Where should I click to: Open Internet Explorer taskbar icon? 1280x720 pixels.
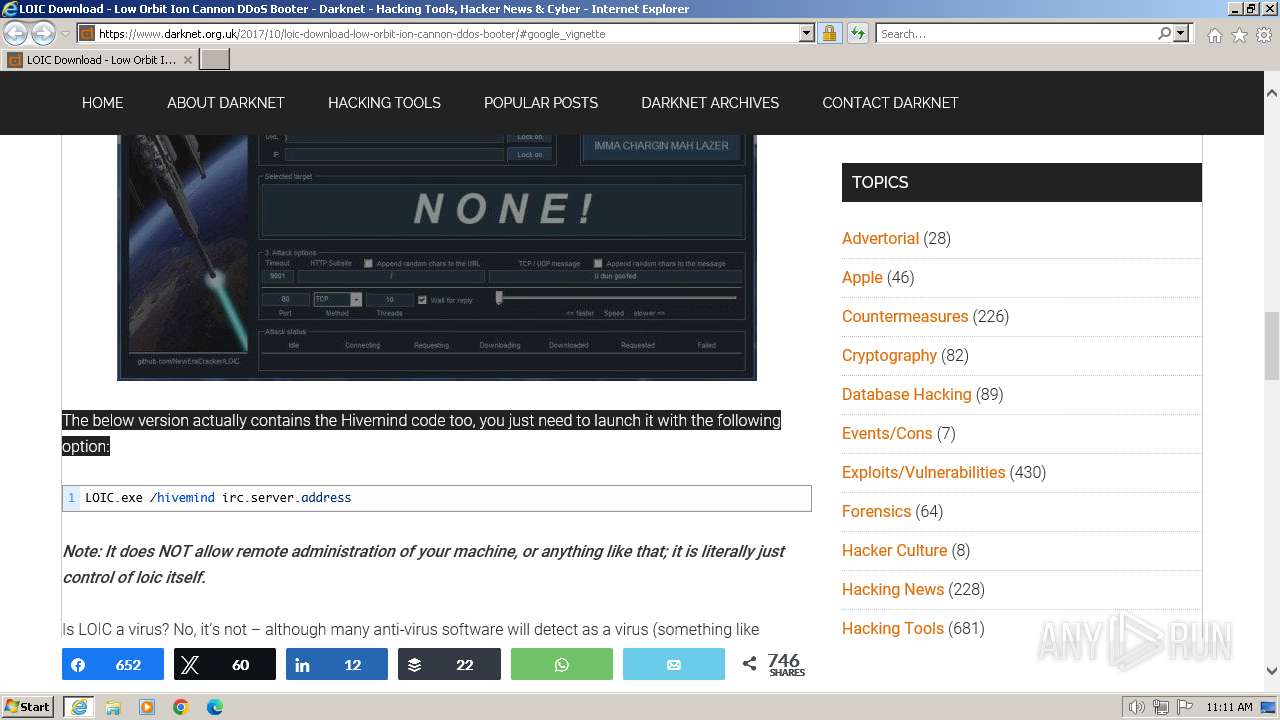click(78, 707)
